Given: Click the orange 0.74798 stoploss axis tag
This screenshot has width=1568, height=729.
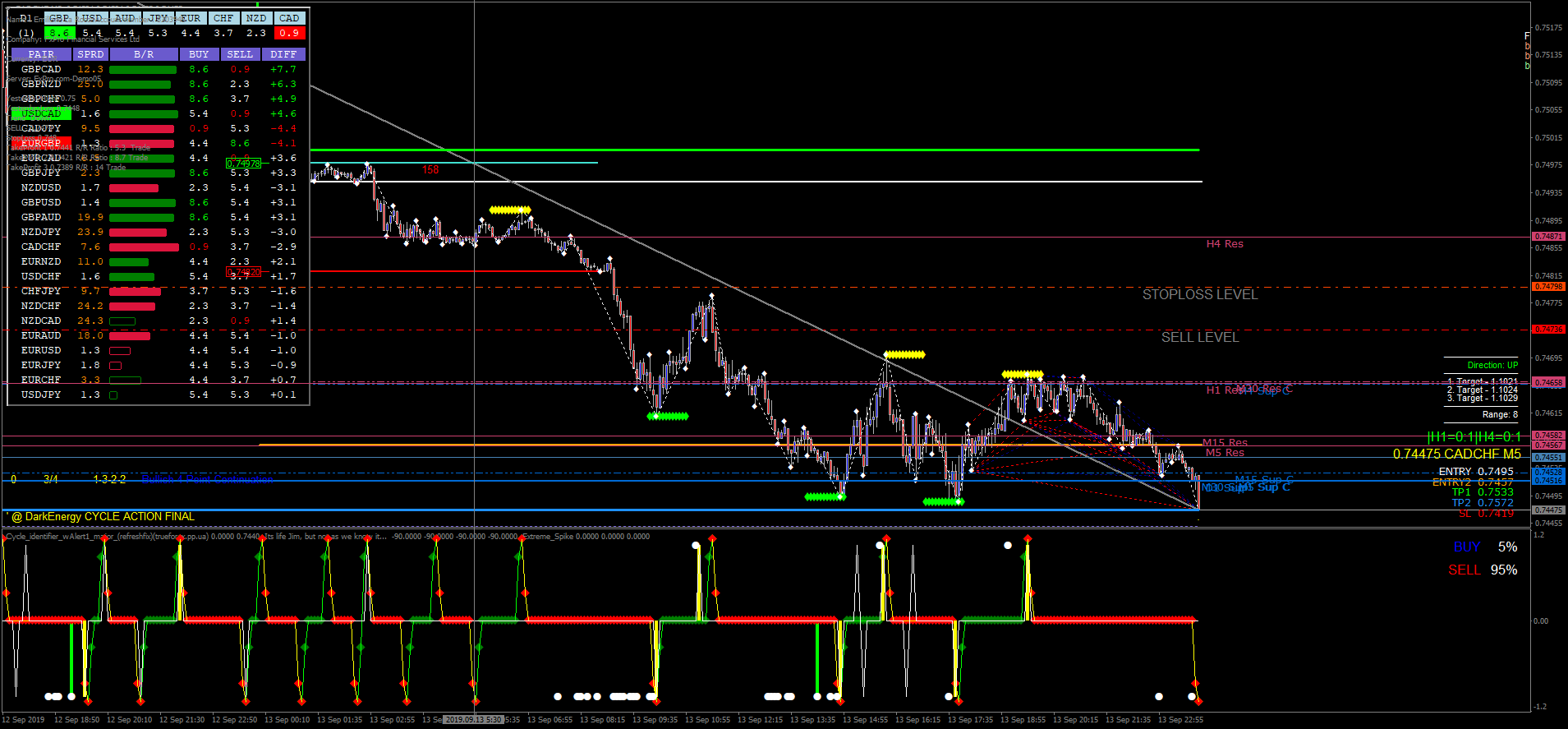Looking at the screenshot, I should point(1548,287).
